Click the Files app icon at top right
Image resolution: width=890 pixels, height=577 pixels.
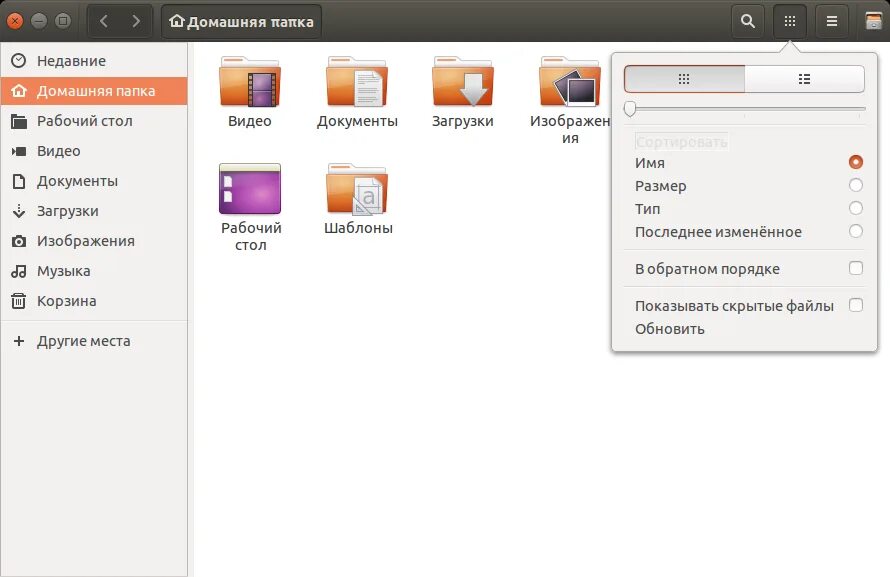[874, 22]
